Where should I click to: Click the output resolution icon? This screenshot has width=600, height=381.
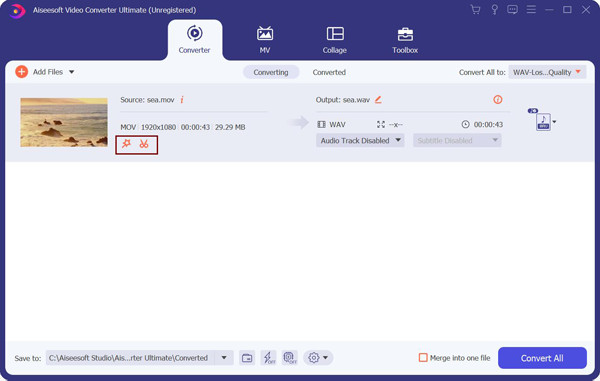pos(381,124)
